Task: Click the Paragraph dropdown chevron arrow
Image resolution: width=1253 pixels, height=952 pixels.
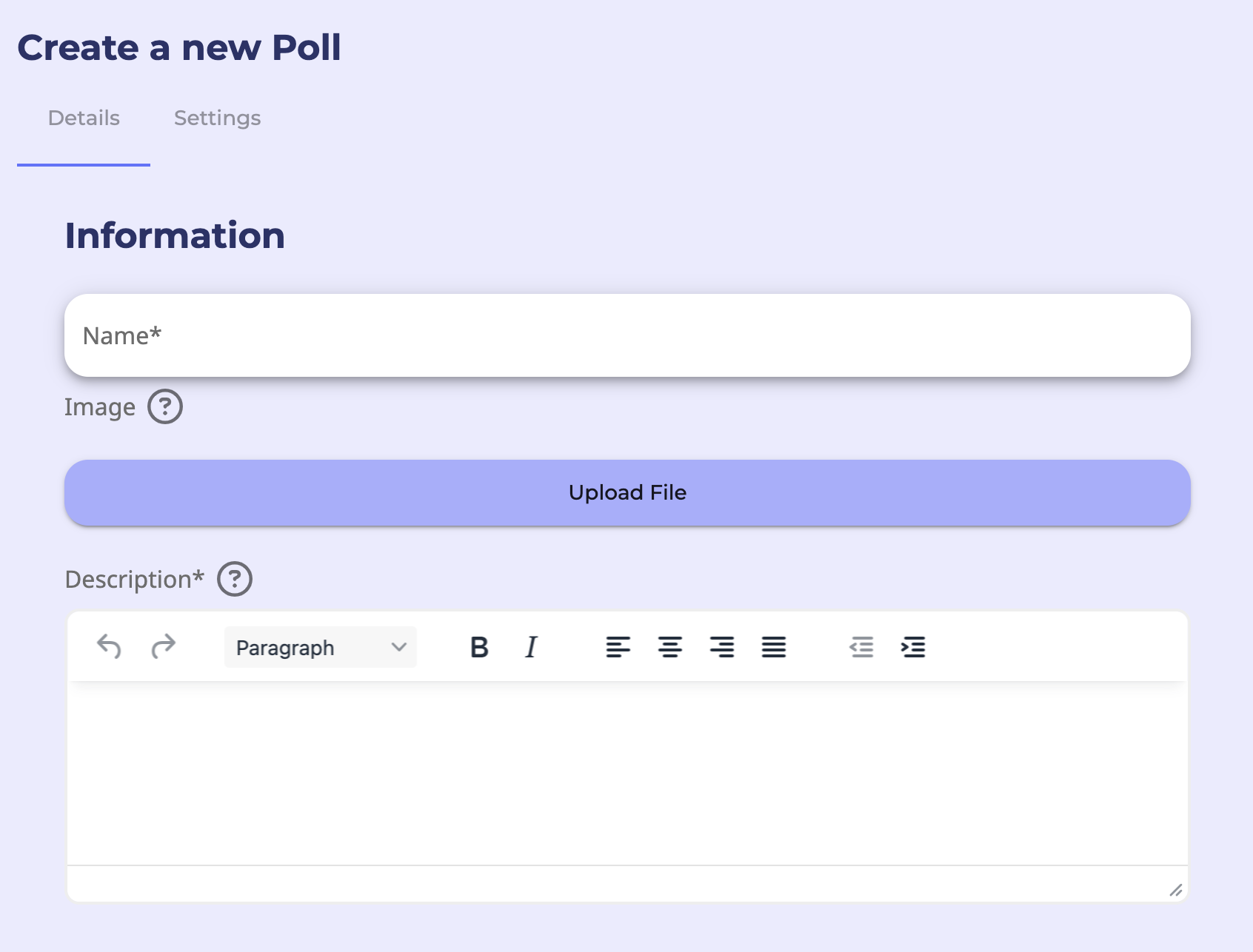Action: click(x=399, y=648)
